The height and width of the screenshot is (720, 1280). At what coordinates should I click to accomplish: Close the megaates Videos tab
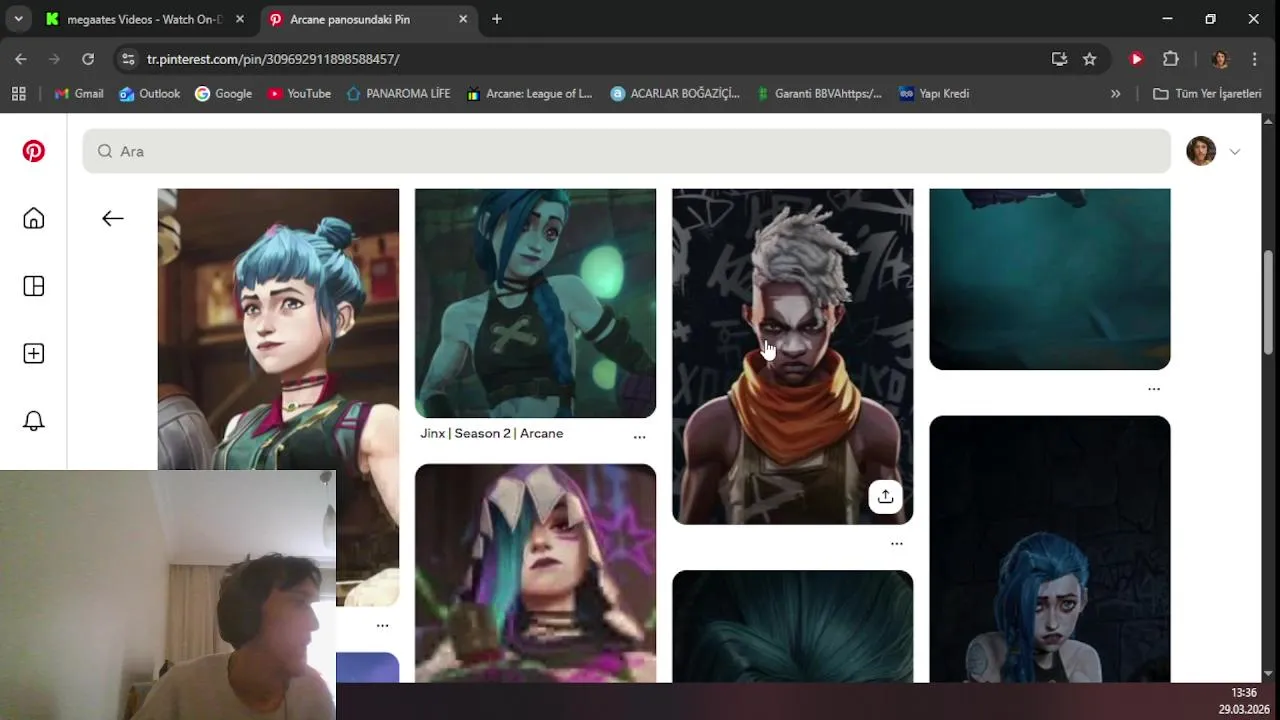(x=240, y=19)
